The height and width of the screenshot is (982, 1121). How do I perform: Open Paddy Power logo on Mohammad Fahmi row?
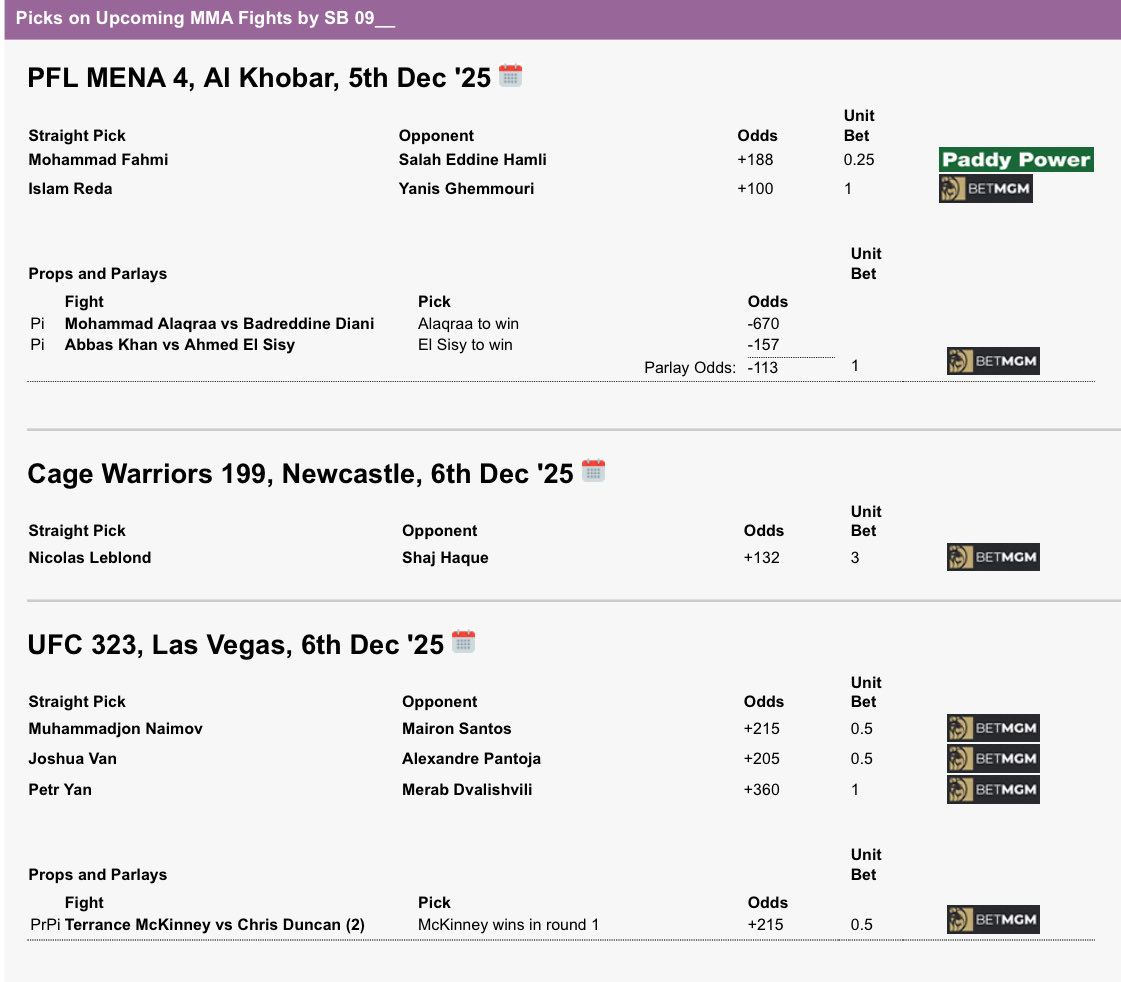[1016, 159]
